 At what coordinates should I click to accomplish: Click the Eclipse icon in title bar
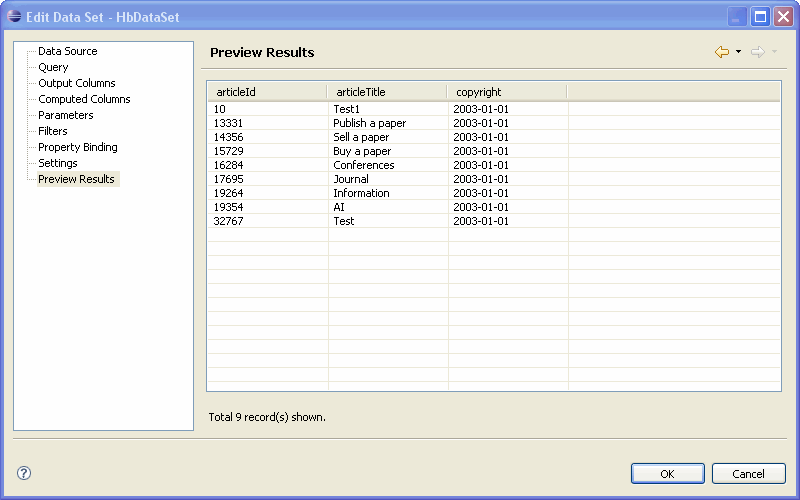click(14, 16)
